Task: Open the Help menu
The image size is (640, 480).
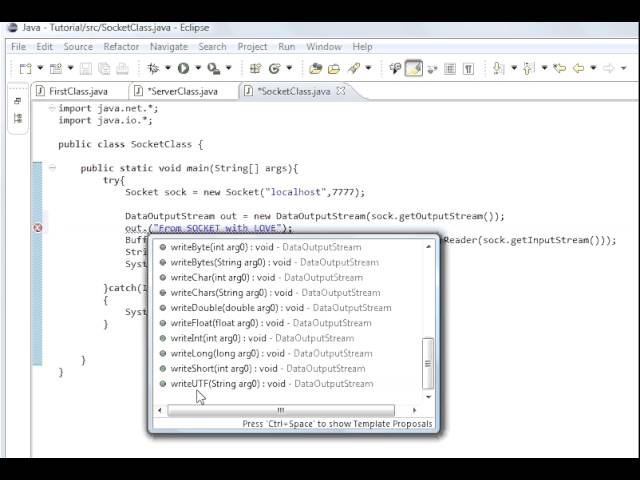Action: 362,47
